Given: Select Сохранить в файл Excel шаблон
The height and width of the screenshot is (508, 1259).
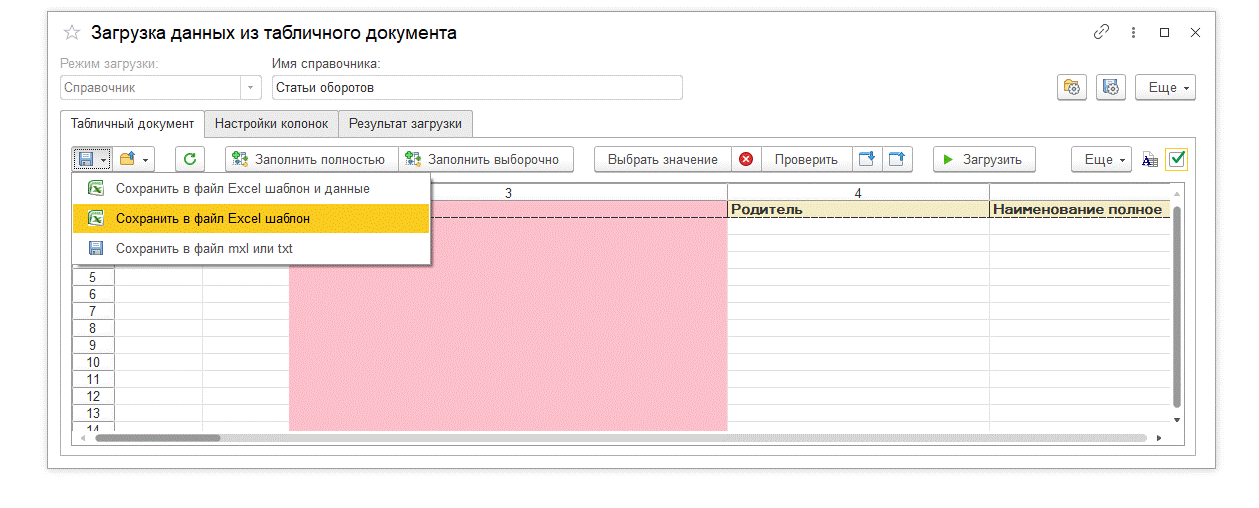Looking at the screenshot, I should [212, 218].
